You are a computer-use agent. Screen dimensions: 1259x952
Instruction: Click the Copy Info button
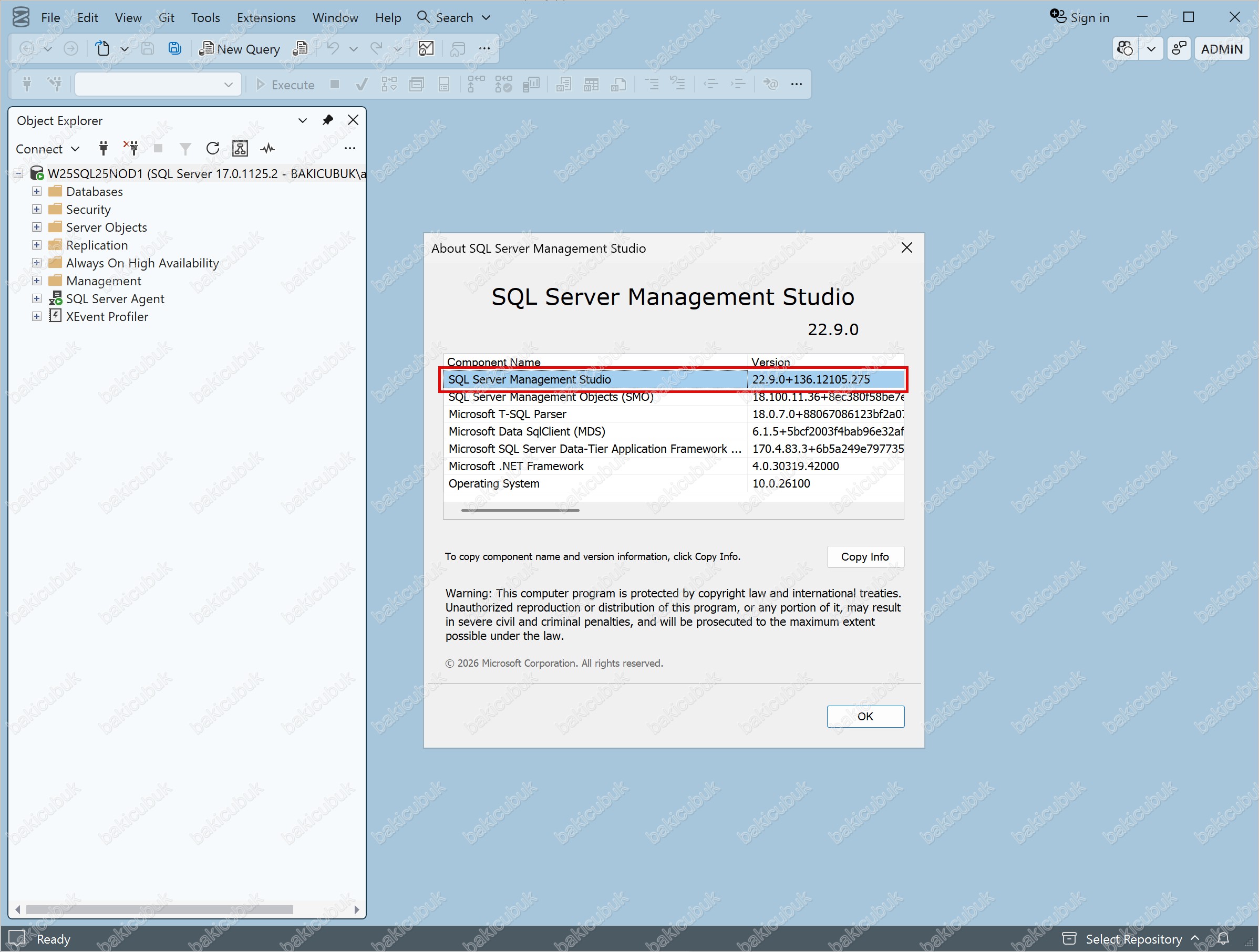(865, 556)
